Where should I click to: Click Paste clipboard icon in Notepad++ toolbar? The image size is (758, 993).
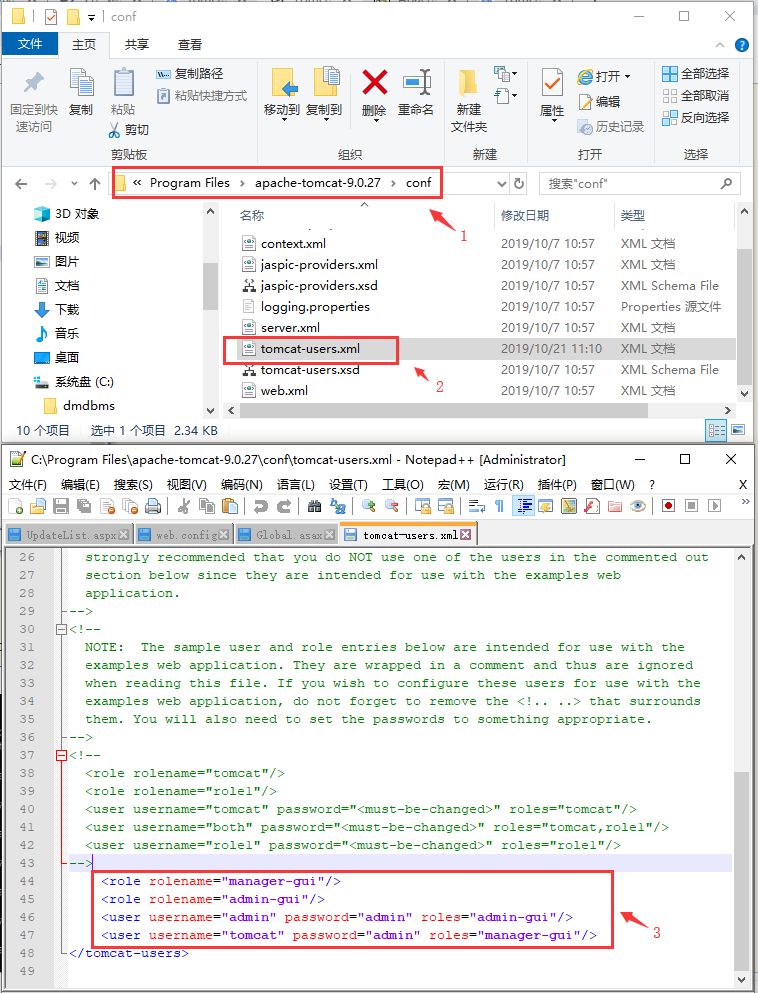click(x=231, y=505)
